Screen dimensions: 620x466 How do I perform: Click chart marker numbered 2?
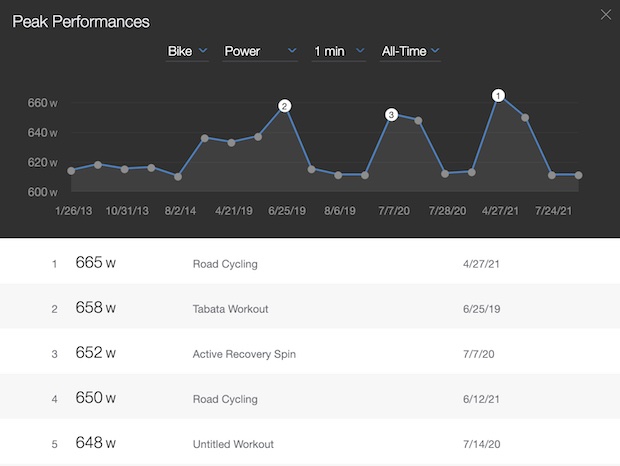285,106
